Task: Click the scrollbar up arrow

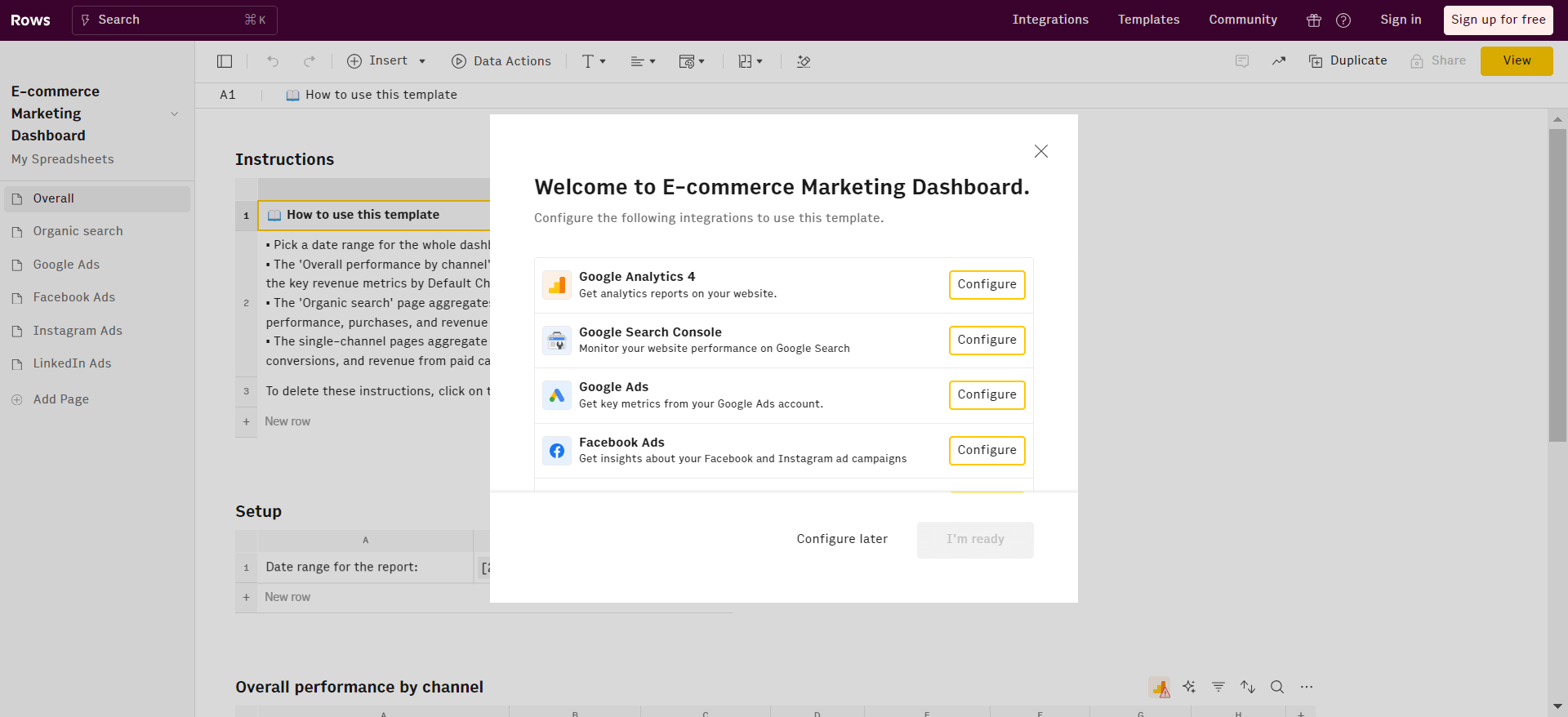Action: (1558, 119)
